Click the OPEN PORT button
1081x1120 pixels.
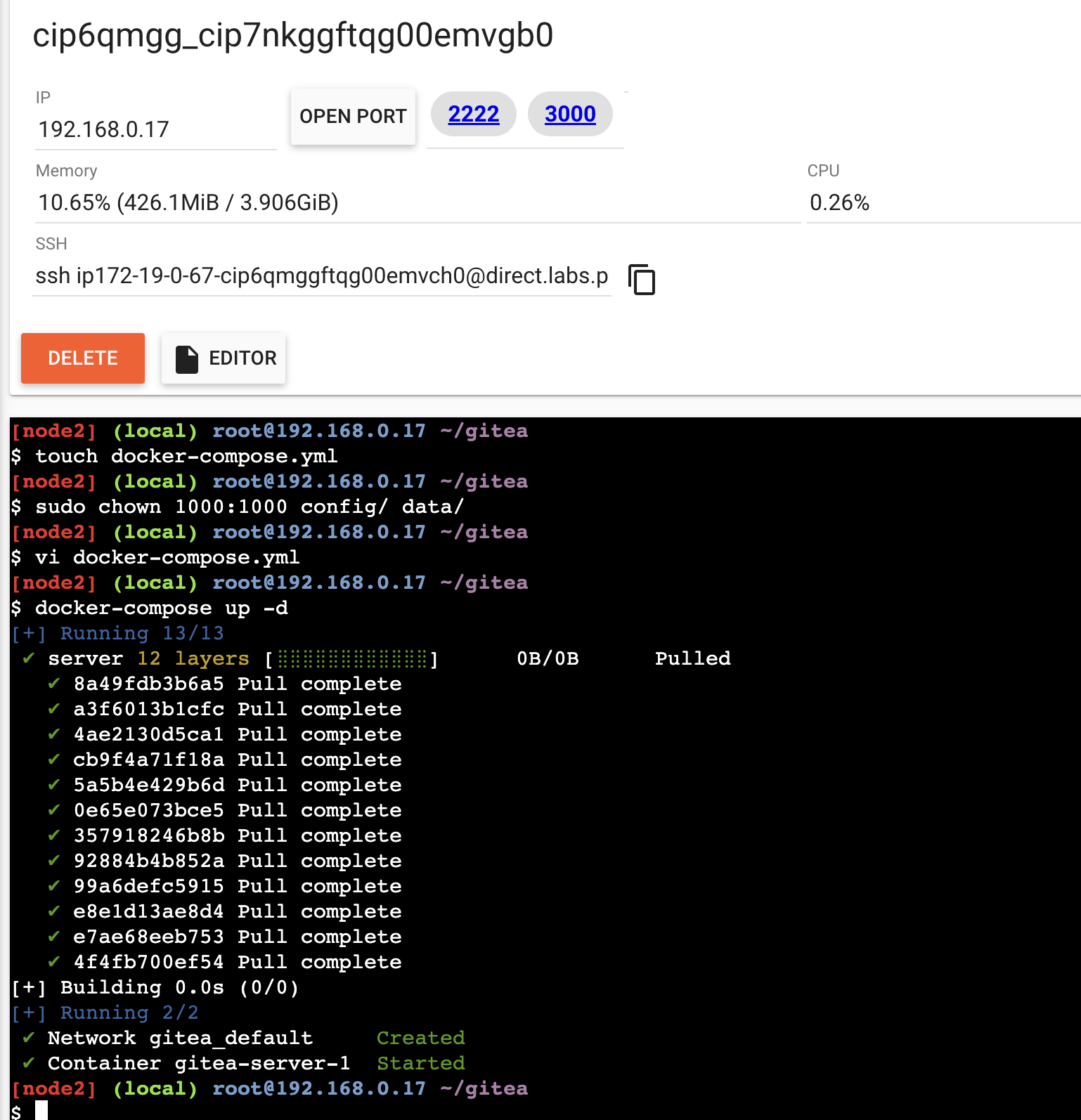click(x=353, y=117)
